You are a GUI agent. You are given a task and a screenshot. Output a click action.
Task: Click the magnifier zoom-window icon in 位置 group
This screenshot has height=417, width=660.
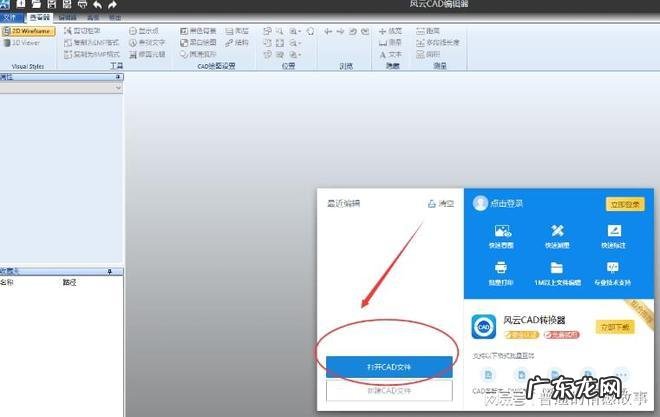coord(279,32)
